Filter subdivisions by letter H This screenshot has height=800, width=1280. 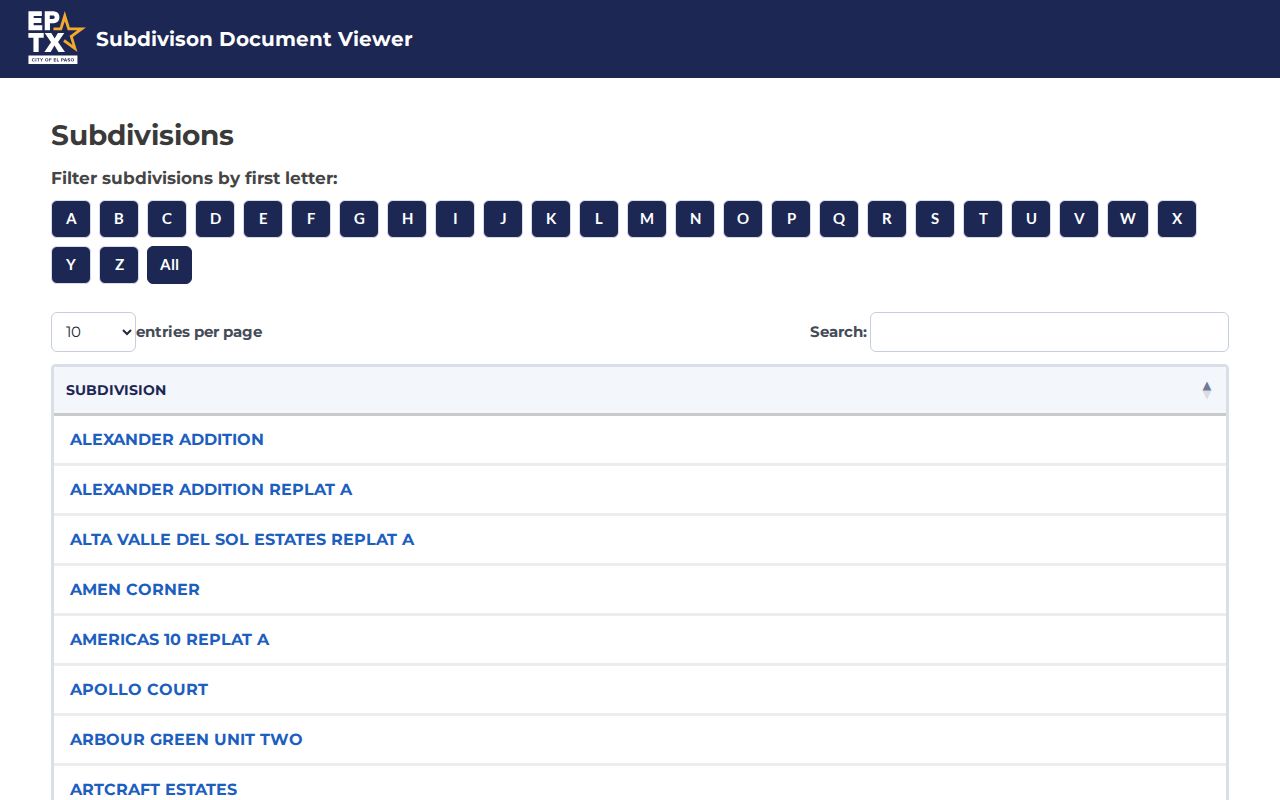407,219
